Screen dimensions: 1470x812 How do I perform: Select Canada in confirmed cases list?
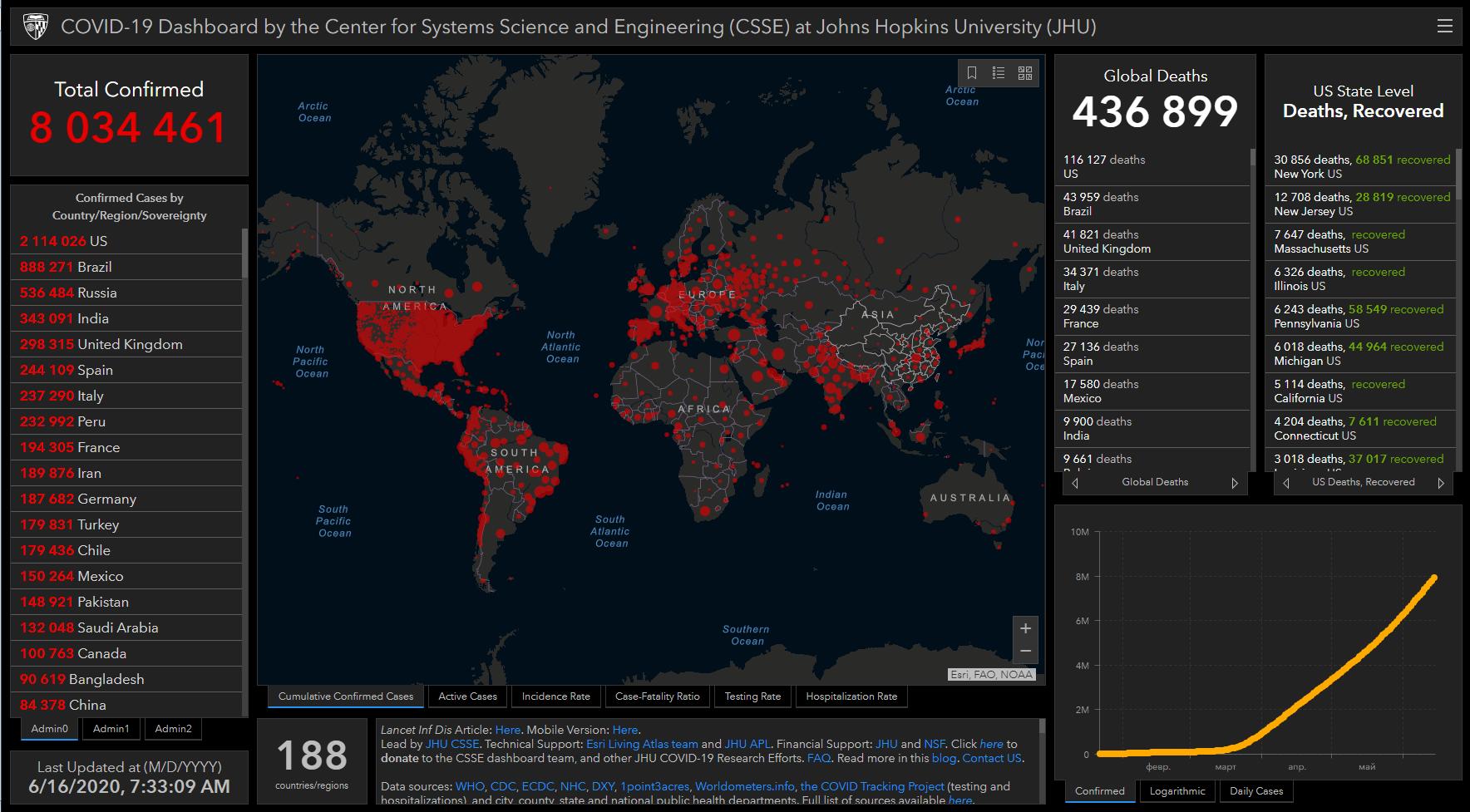click(126, 653)
